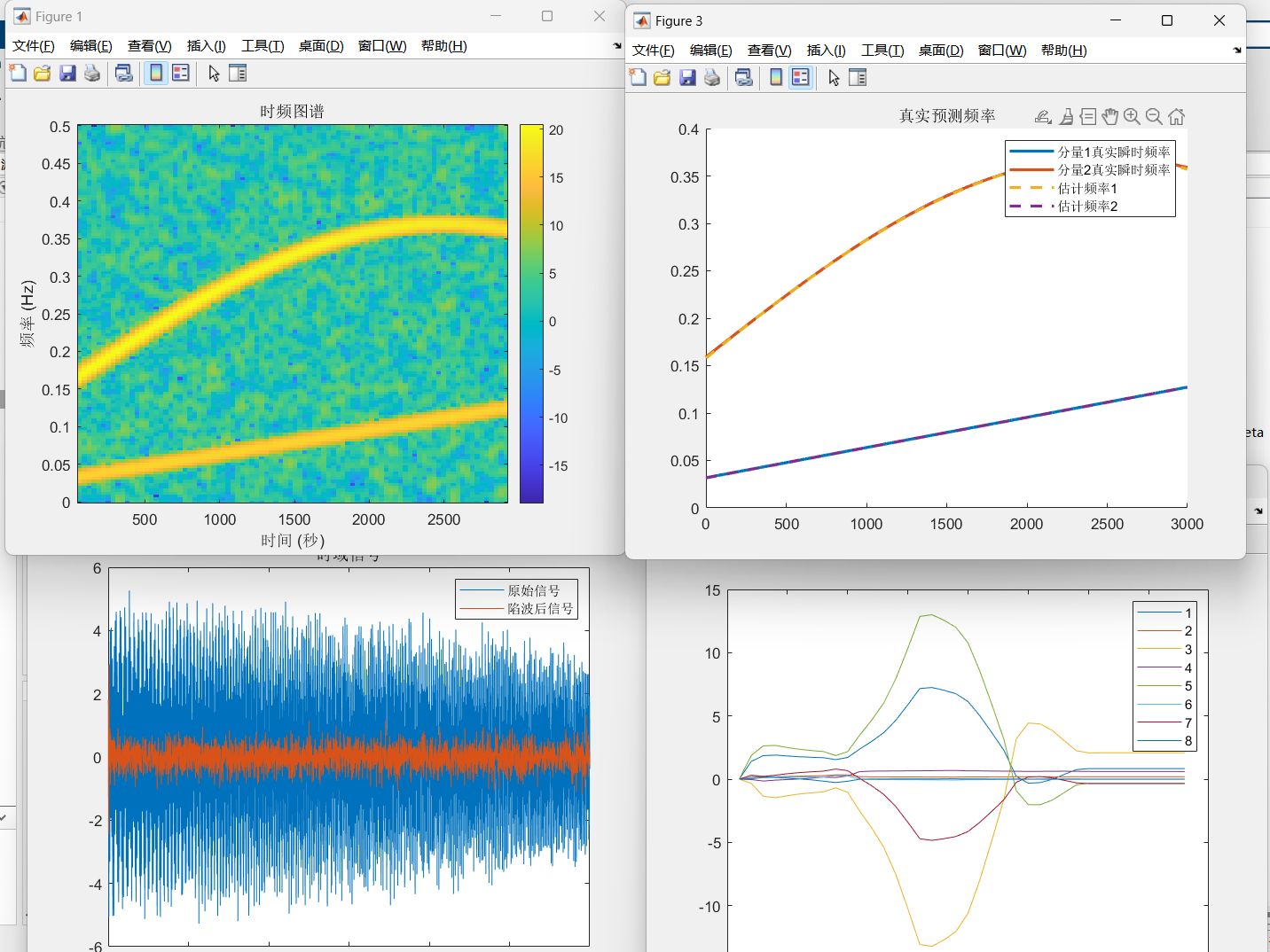The image size is (1270, 952).
Task: Click Link Plot icon in Figure 1 toolbar
Action: [124, 74]
